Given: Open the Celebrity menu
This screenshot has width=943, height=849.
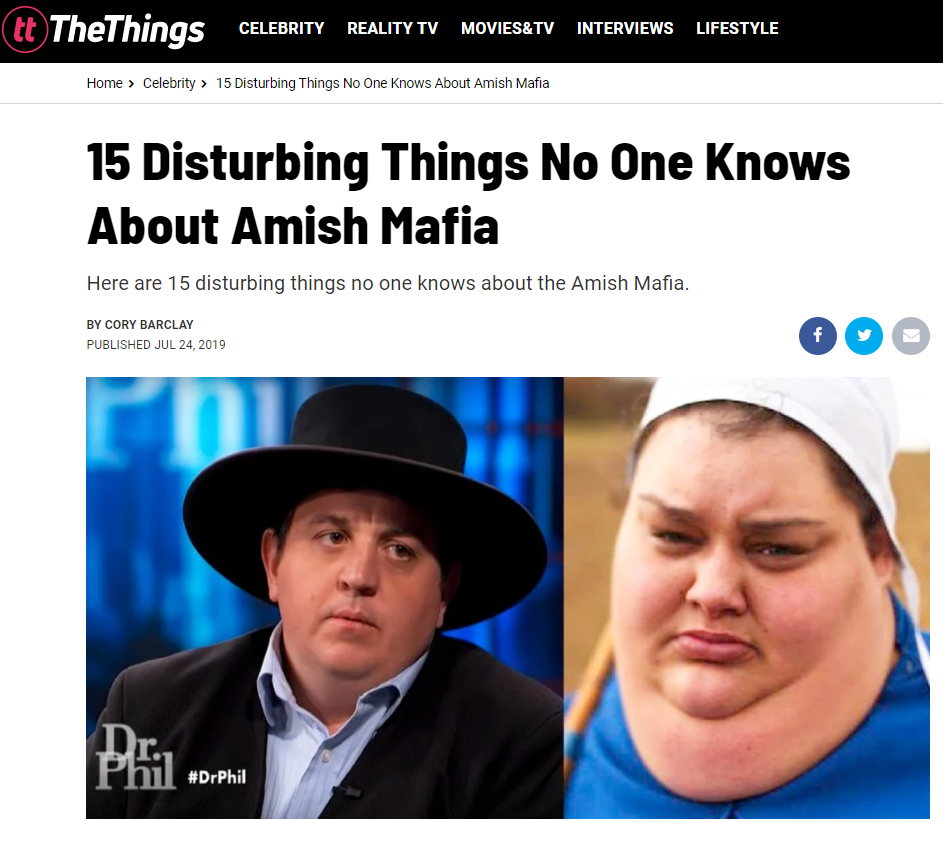Looking at the screenshot, I should coord(281,28).
